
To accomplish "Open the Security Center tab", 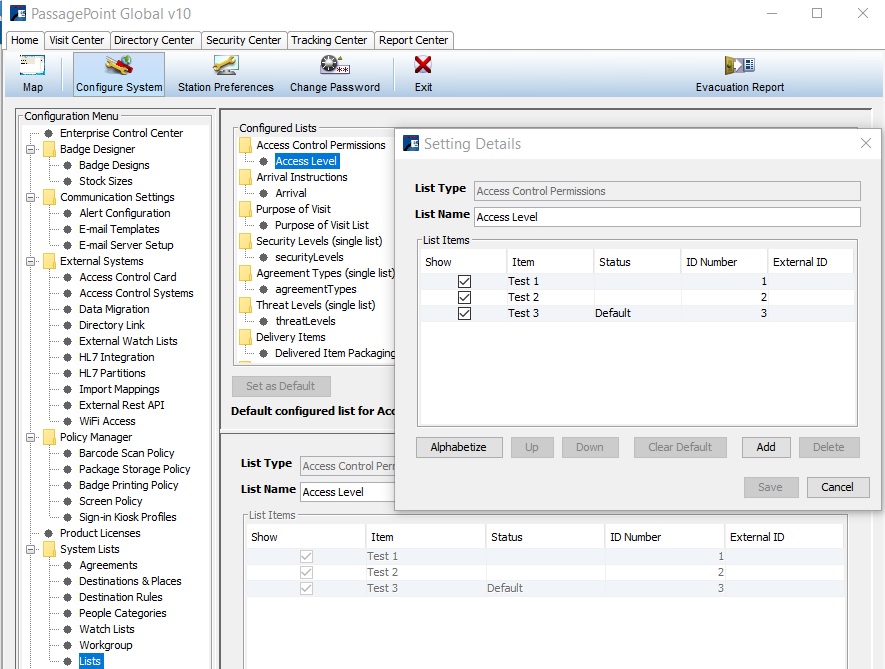I will tap(243, 40).
